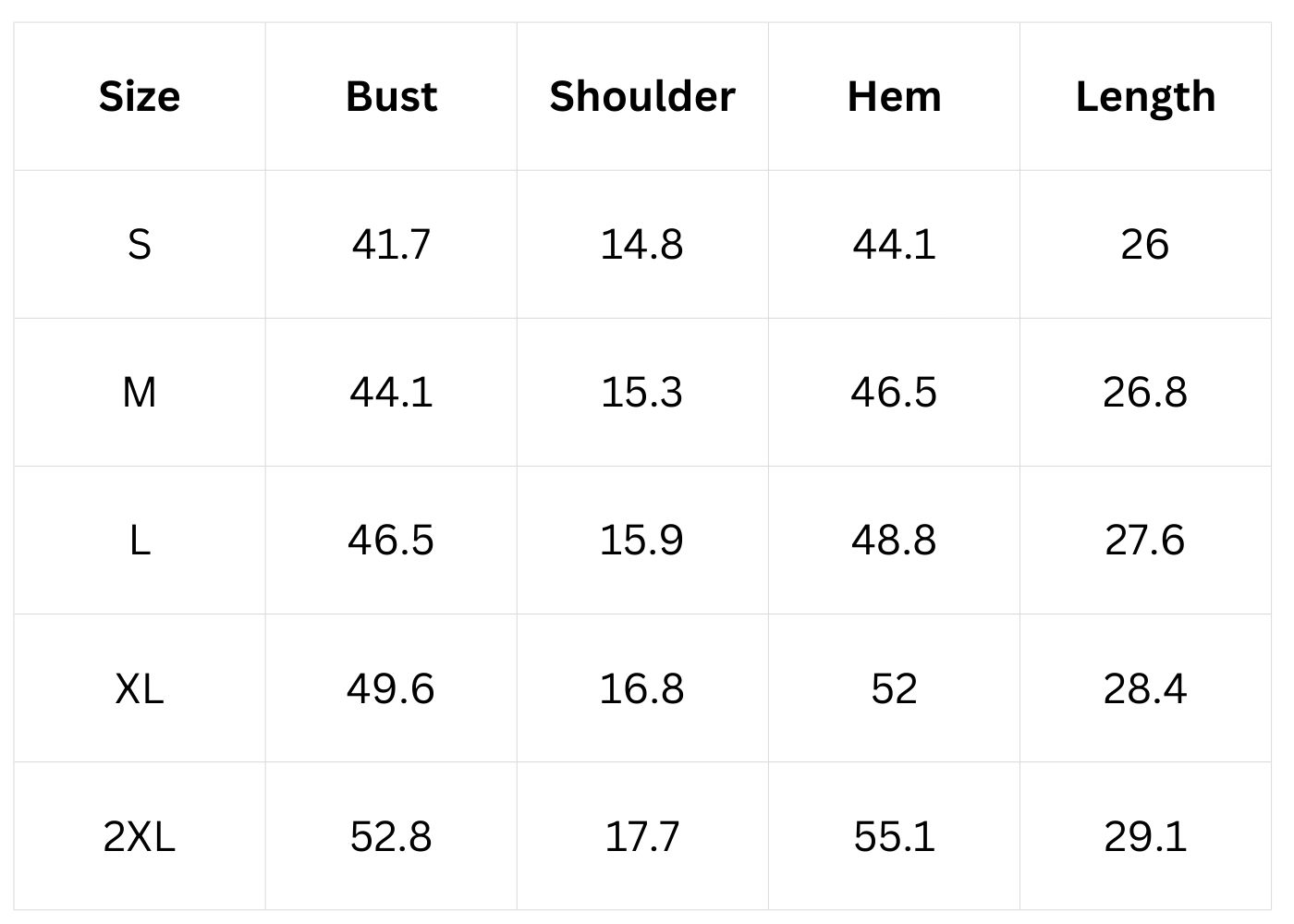Click the Length column header
The image size is (1294, 924).
point(1145,96)
